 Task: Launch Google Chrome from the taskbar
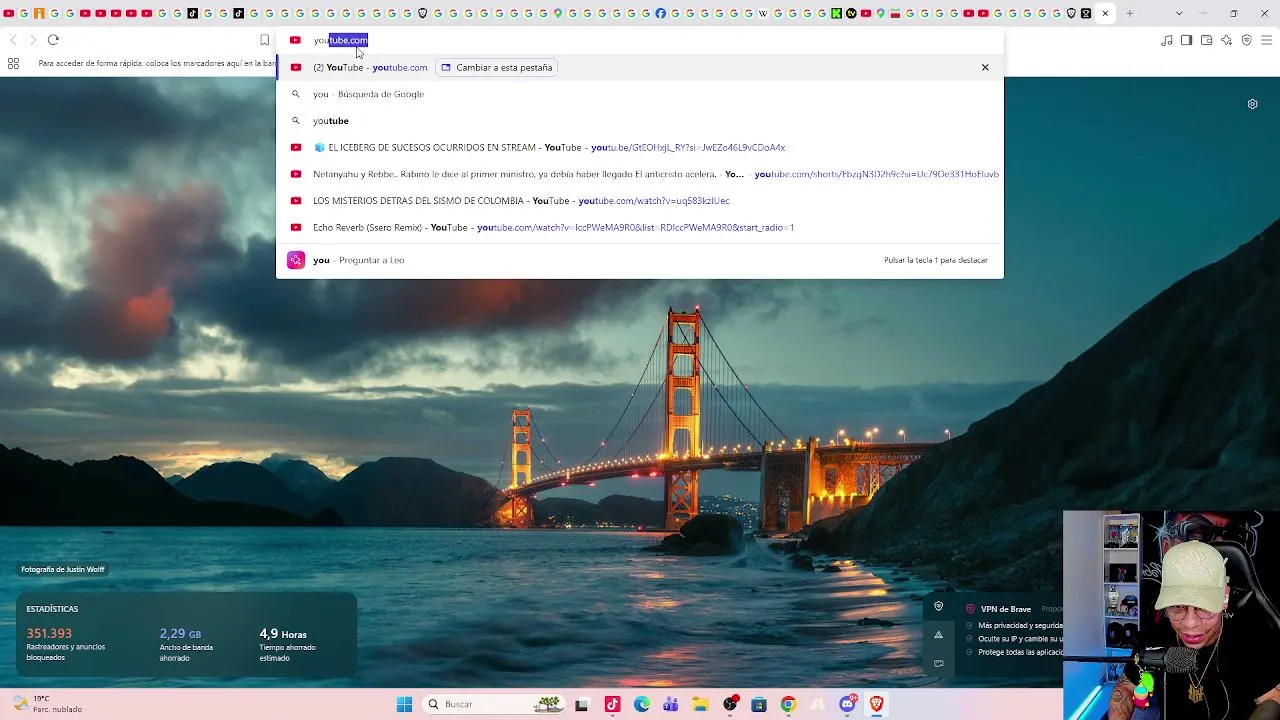(788, 704)
